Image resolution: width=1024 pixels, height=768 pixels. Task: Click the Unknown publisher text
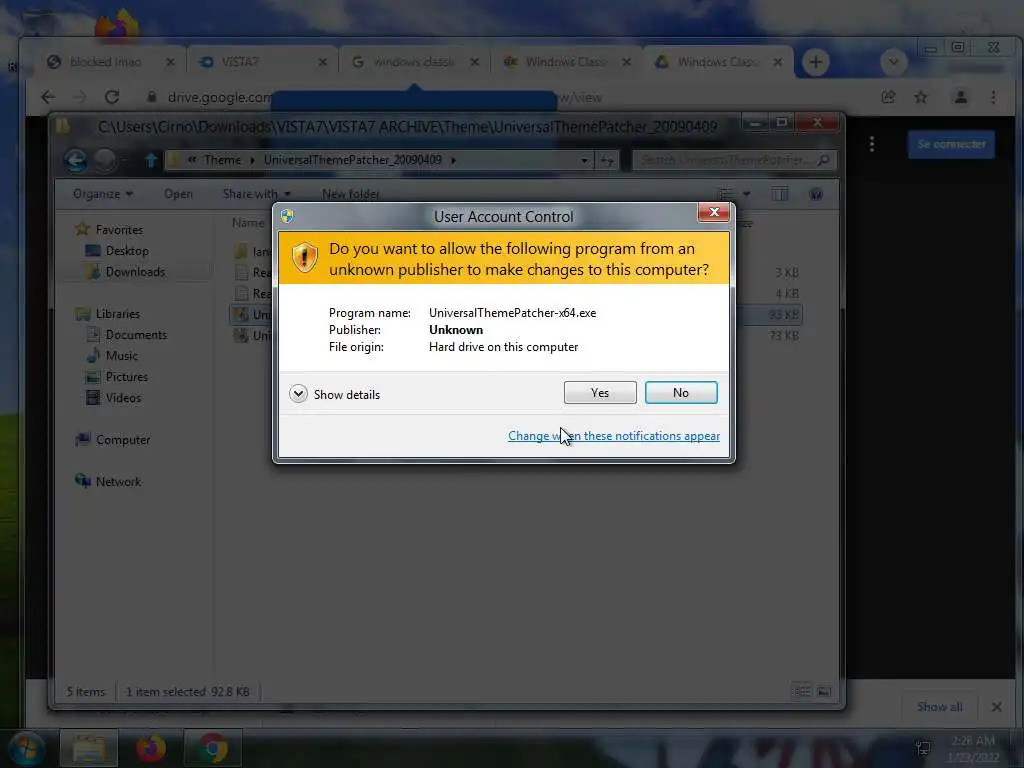pyautogui.click(x=456, y=330)
